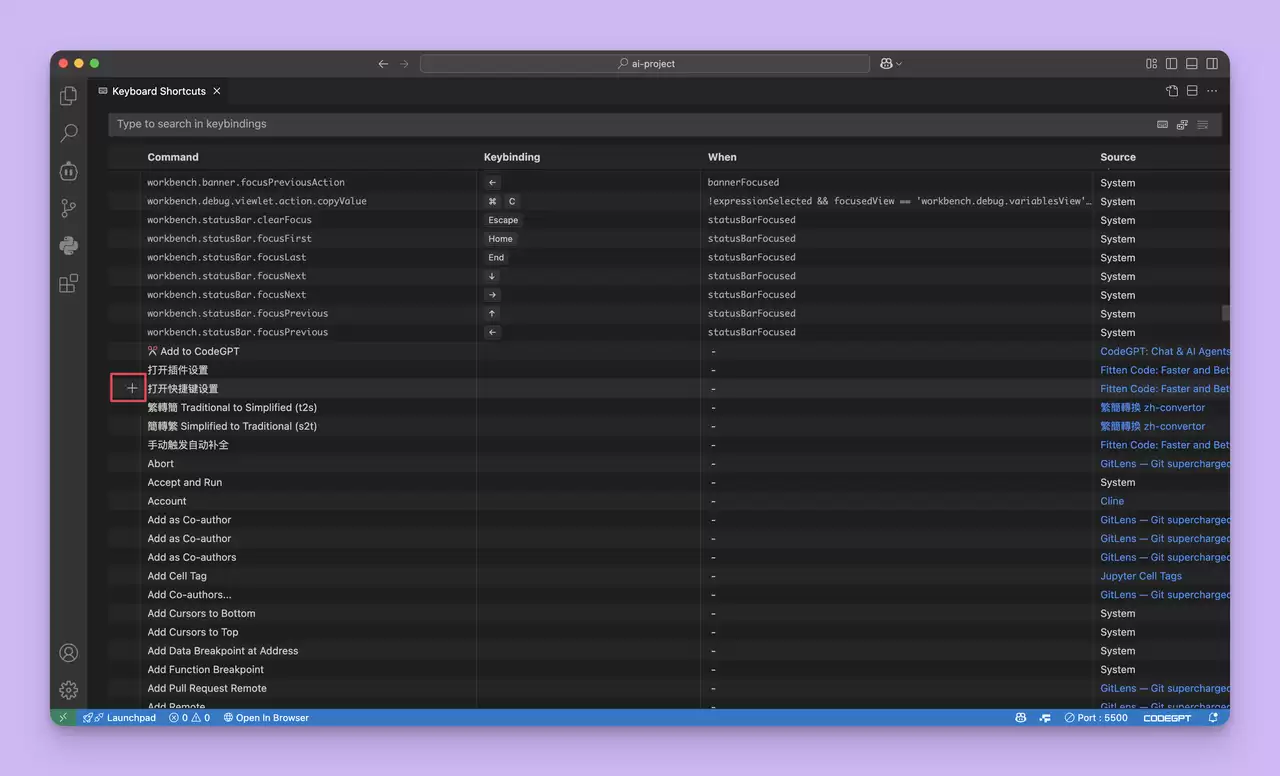Open the Accounts menu icon

(x=68, y=653)
